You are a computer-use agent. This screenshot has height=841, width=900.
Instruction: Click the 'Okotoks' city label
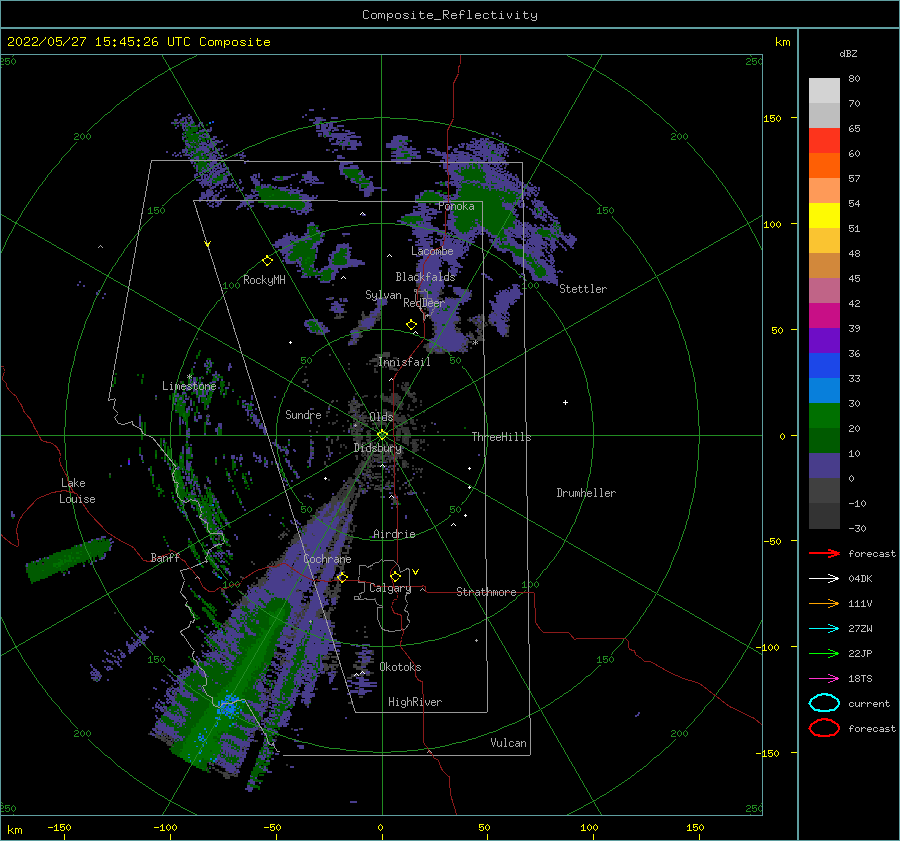(x=400, y=667)
